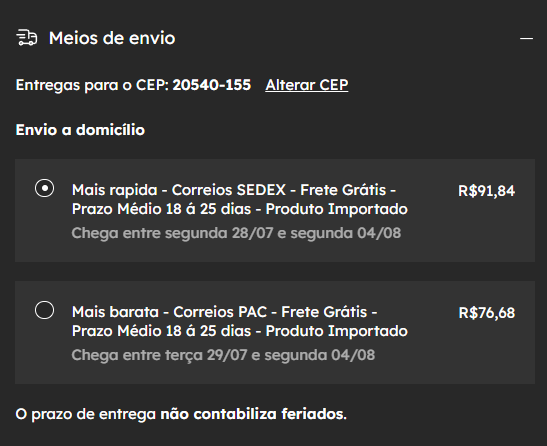
Task: Click the PAC shipping option card
Action: click(x=275, y=332)
